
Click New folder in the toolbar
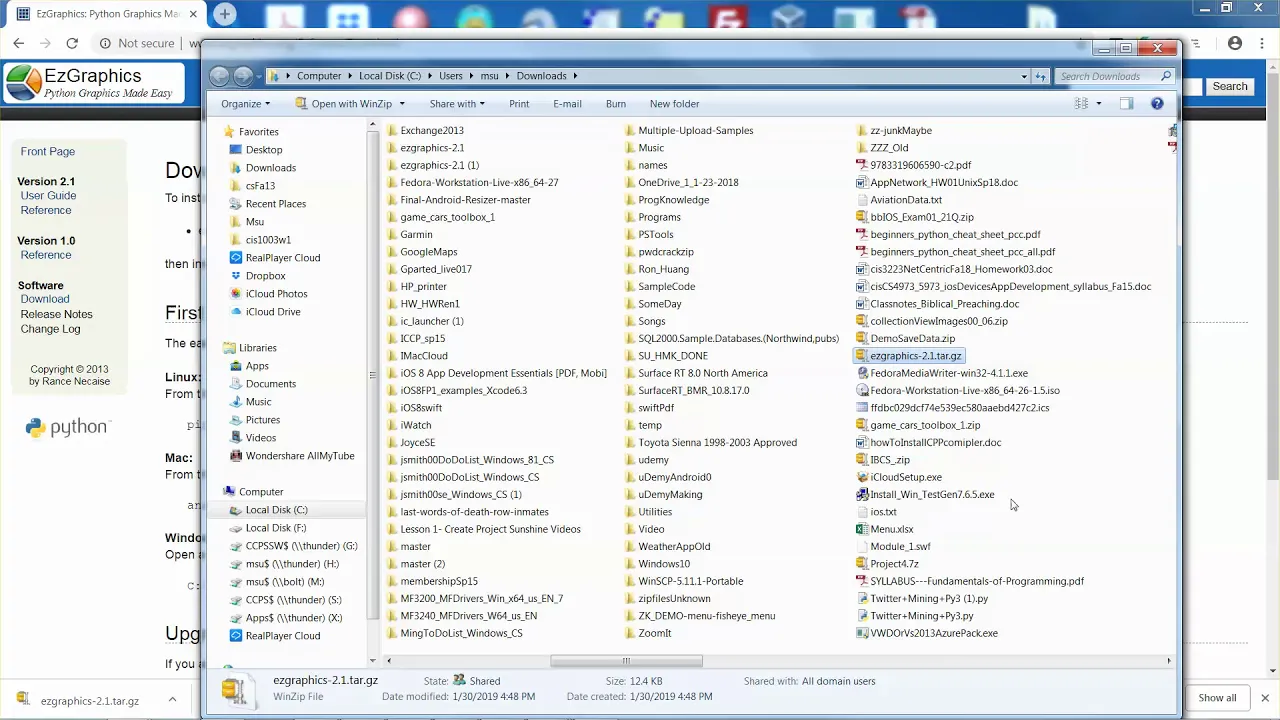click(x=674, y=104)
